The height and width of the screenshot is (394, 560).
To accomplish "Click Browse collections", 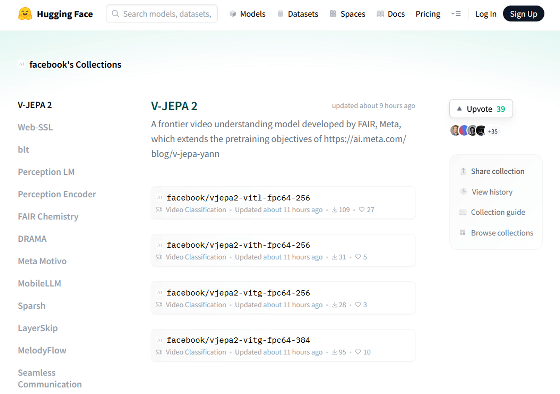I will click(502, 233).
